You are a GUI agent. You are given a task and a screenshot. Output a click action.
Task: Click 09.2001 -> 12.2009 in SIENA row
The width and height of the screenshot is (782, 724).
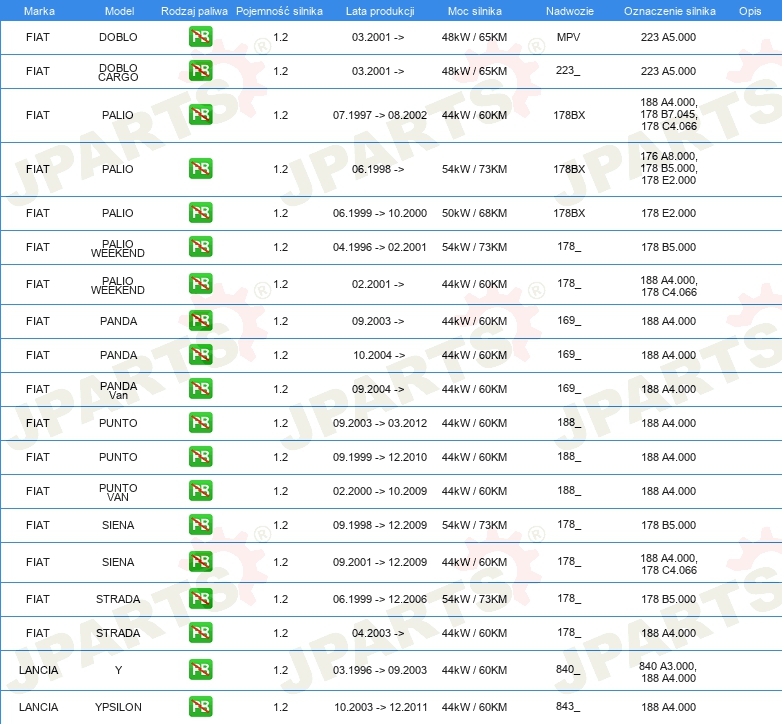tap(380, 562)
